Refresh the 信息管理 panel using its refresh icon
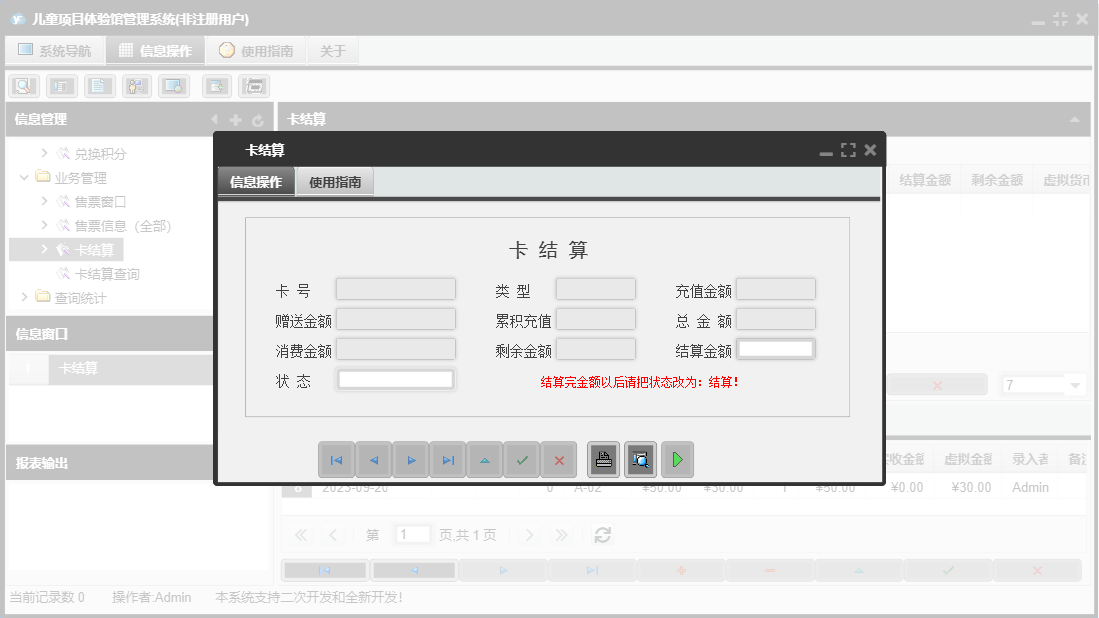 257,118
